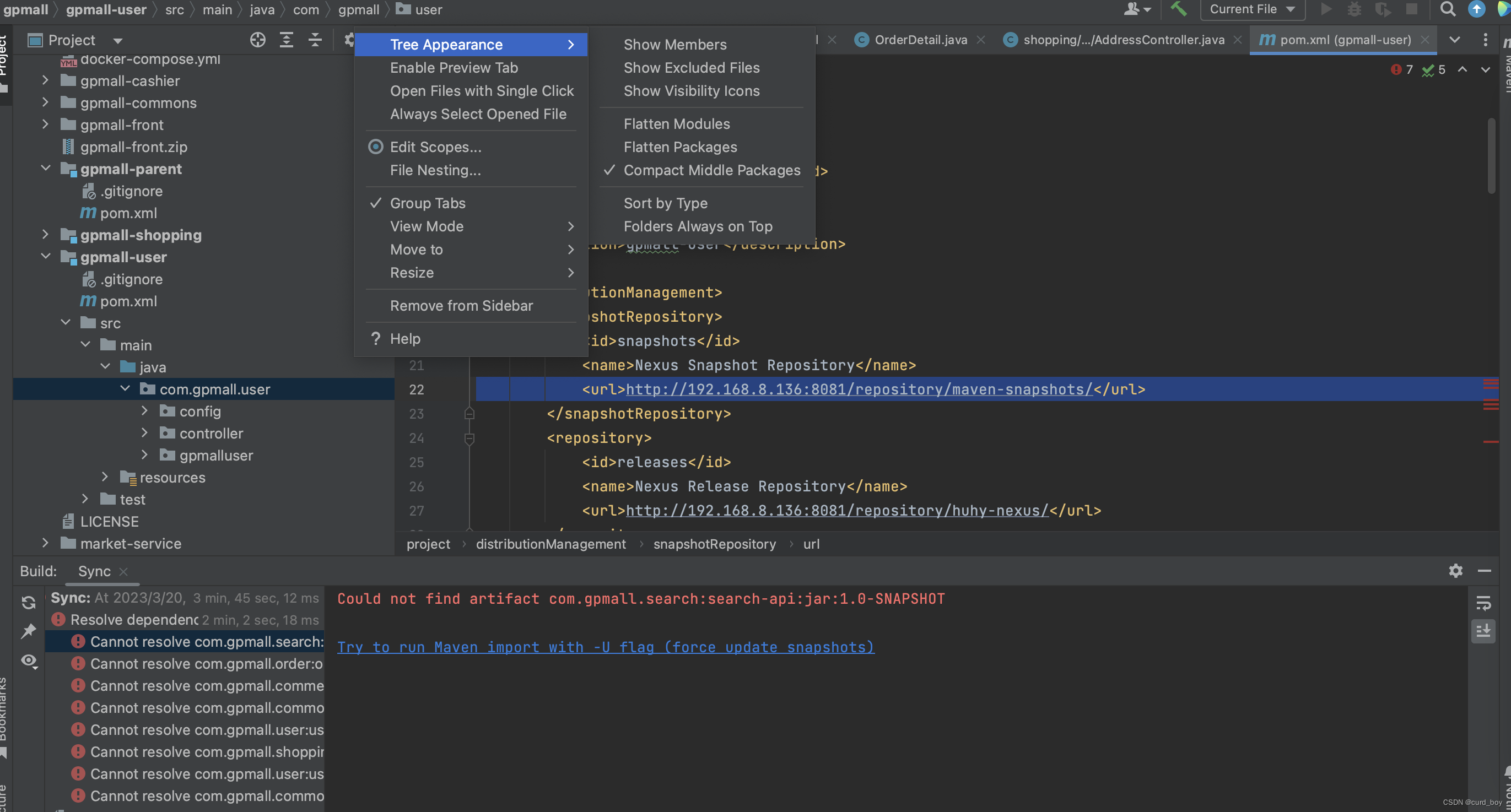The width and height of the screenshot is (1511, 812).
Task: Open the Move to submenu
Action: click(471, 249)
